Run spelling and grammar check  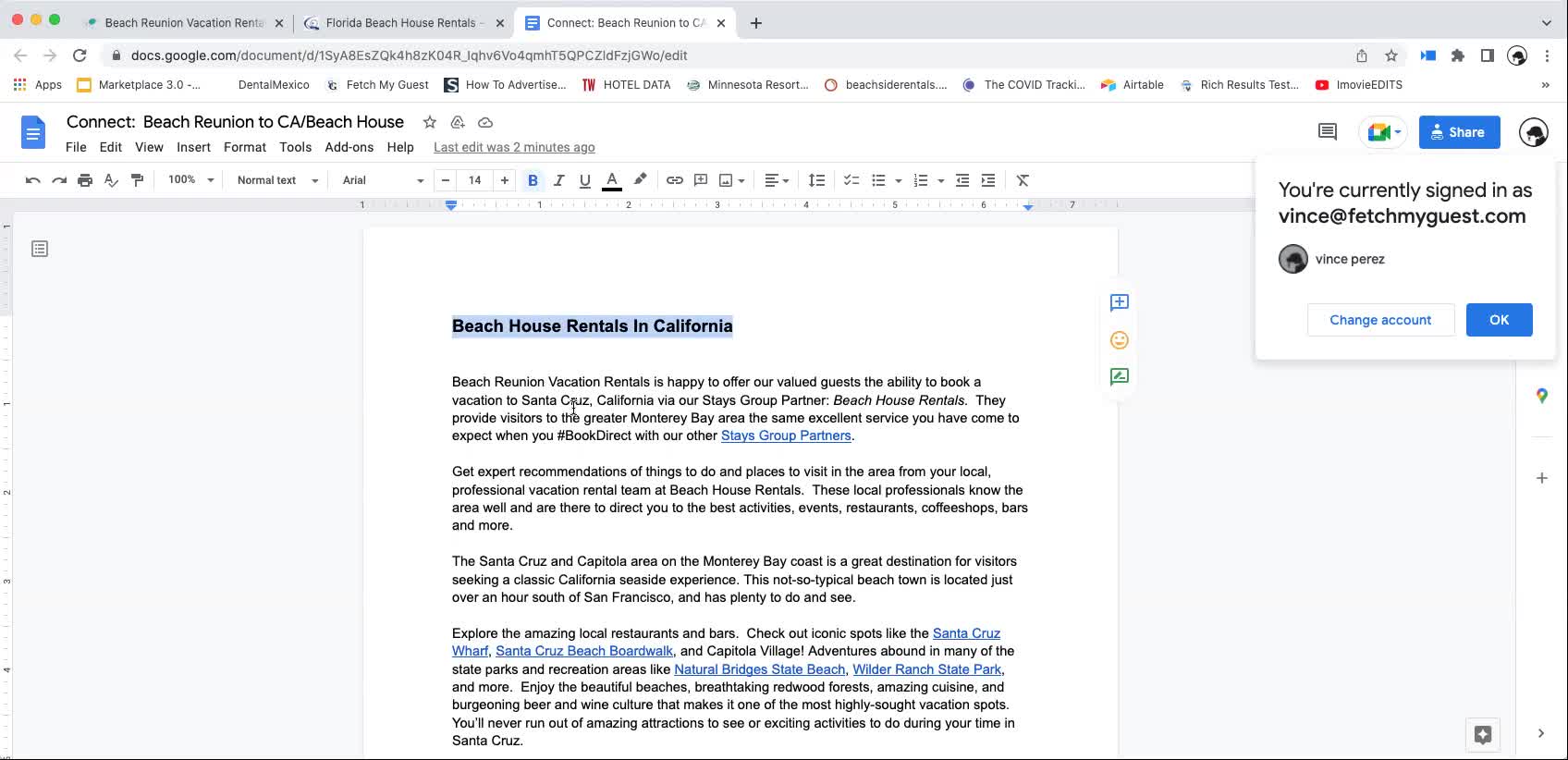click(x=111, y=180)
